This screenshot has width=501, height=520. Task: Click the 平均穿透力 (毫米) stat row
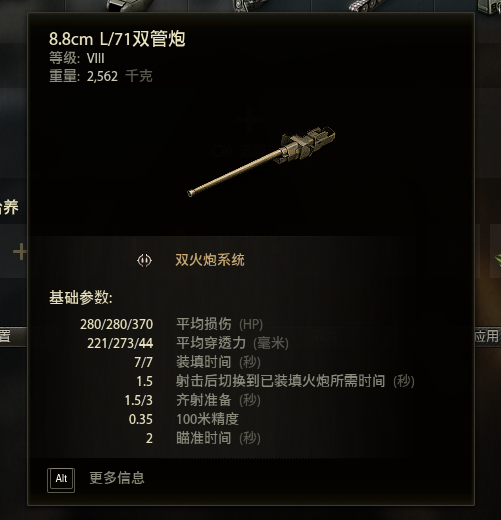(x=188, y=343)
